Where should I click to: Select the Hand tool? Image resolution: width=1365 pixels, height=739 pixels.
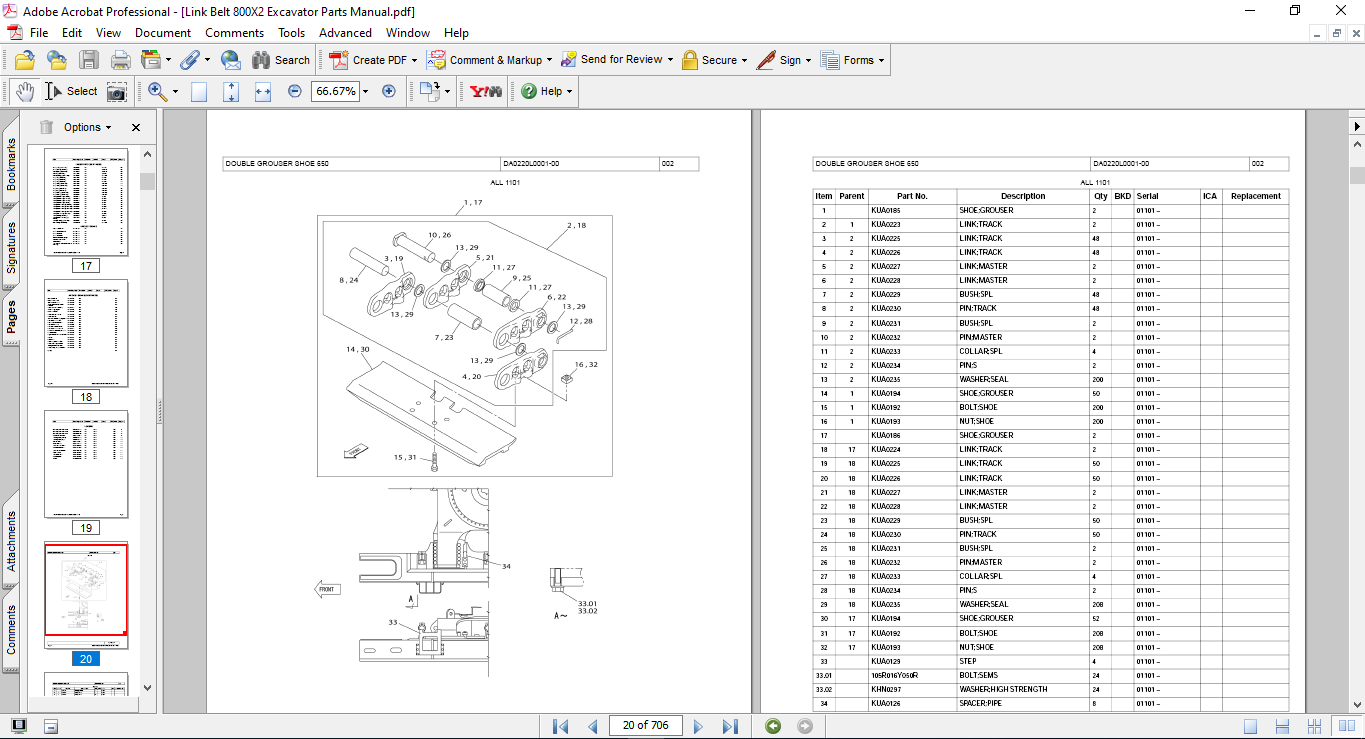24,91
